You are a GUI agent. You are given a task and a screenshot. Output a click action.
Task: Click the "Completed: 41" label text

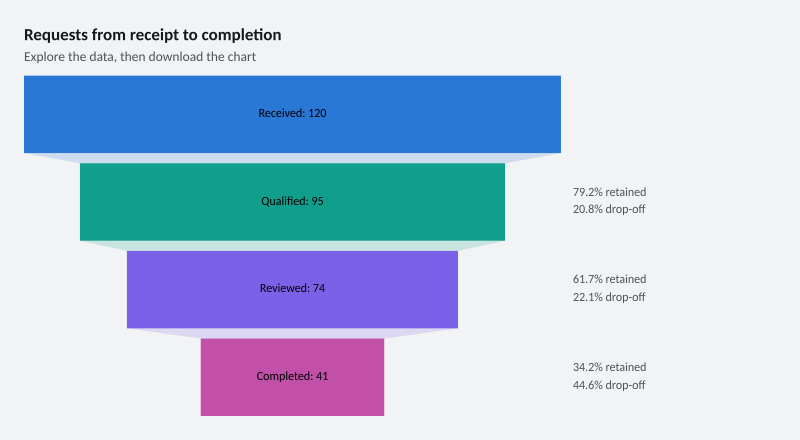(x=292, y=376)
